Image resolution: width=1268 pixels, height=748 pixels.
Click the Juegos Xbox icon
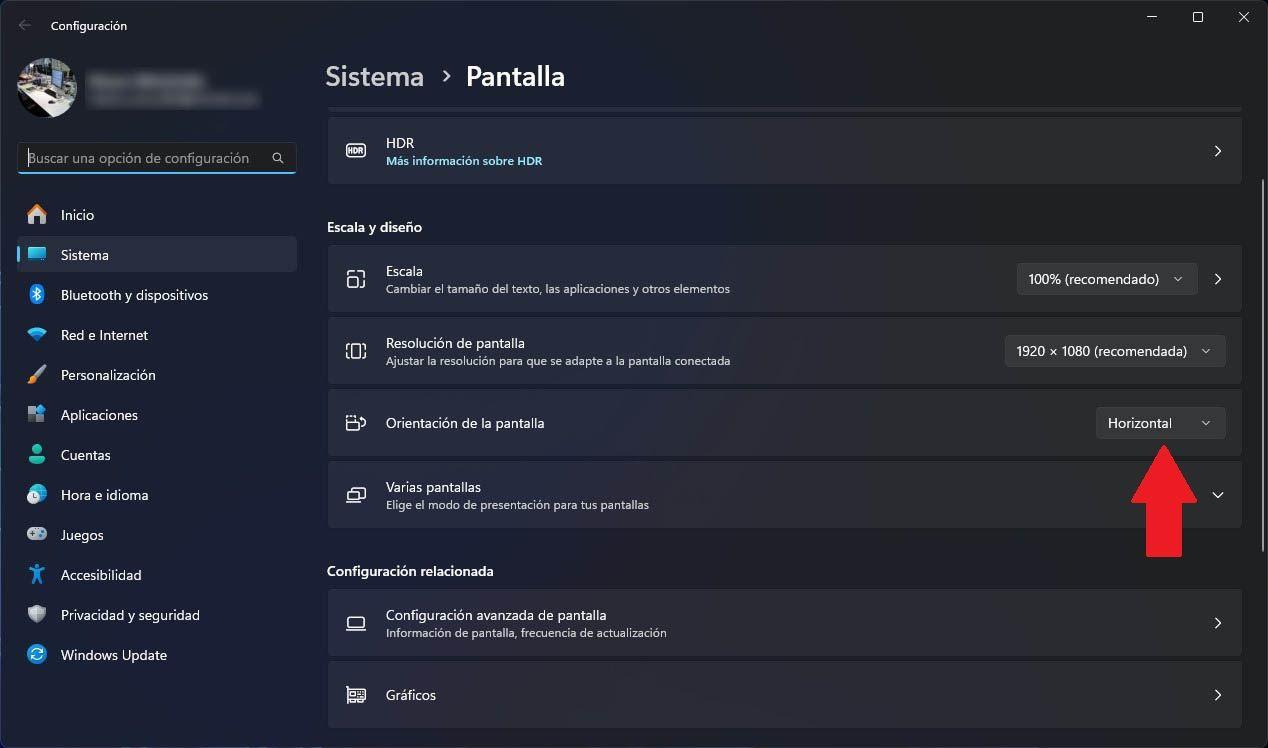pos(39,535)
